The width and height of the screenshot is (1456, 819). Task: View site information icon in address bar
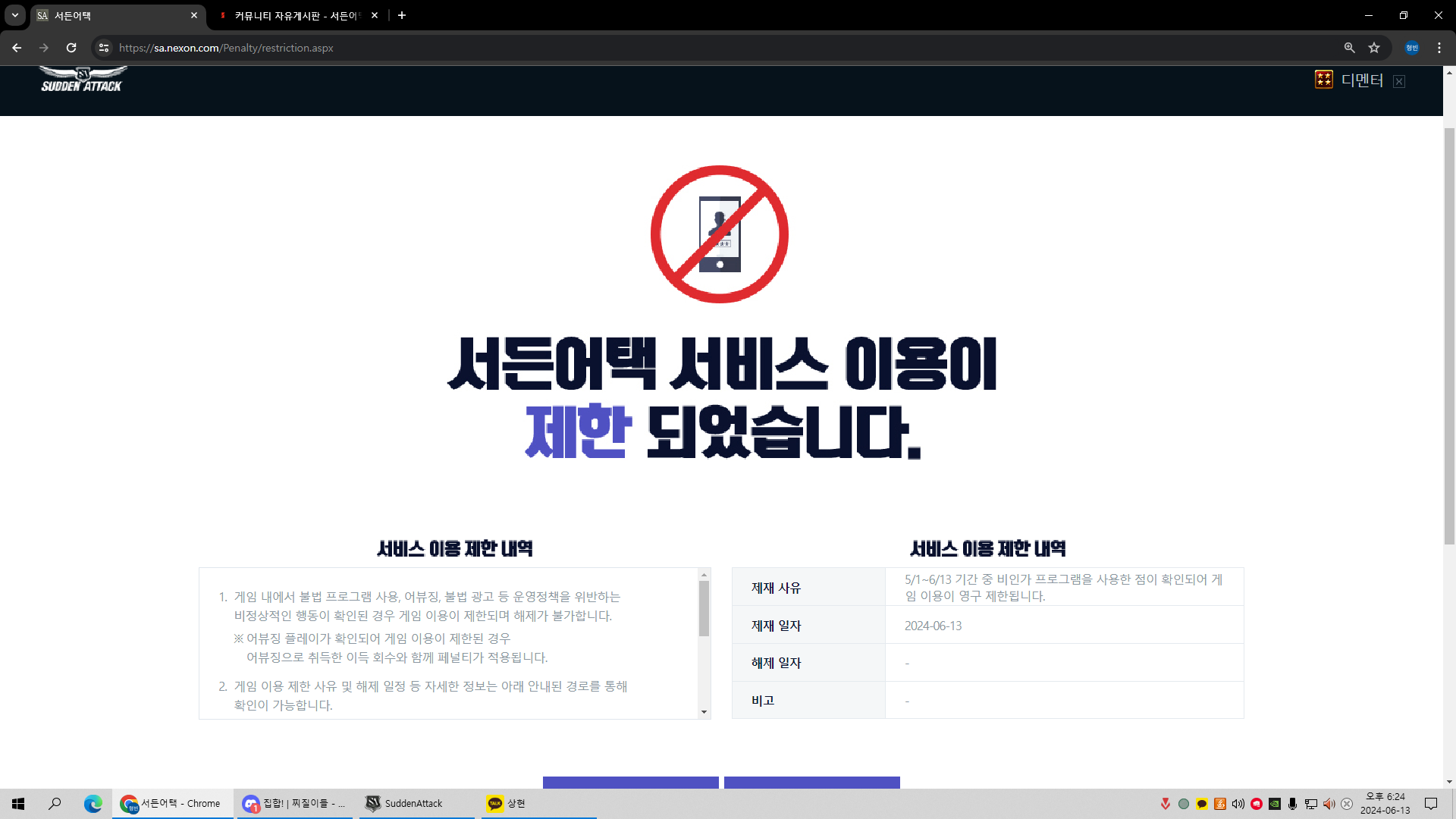click(104, 48)
